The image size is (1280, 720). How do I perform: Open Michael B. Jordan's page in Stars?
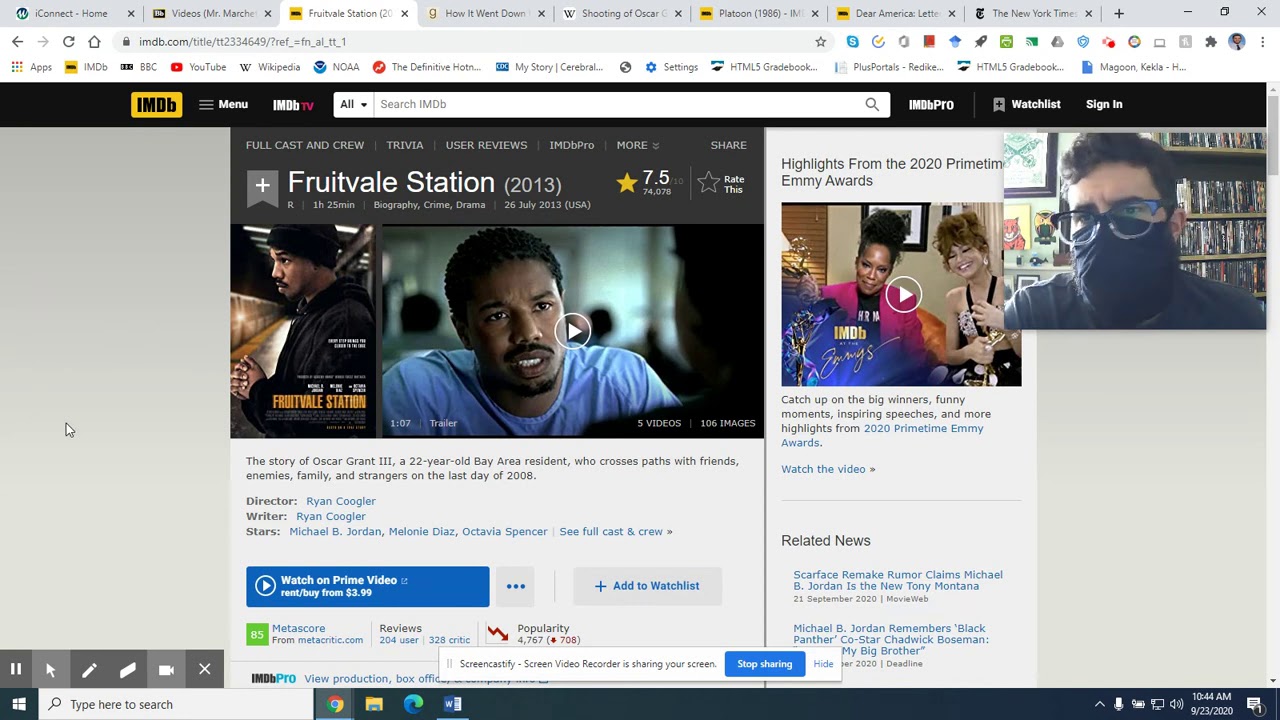pyautogui.click(x=335, y=531)
